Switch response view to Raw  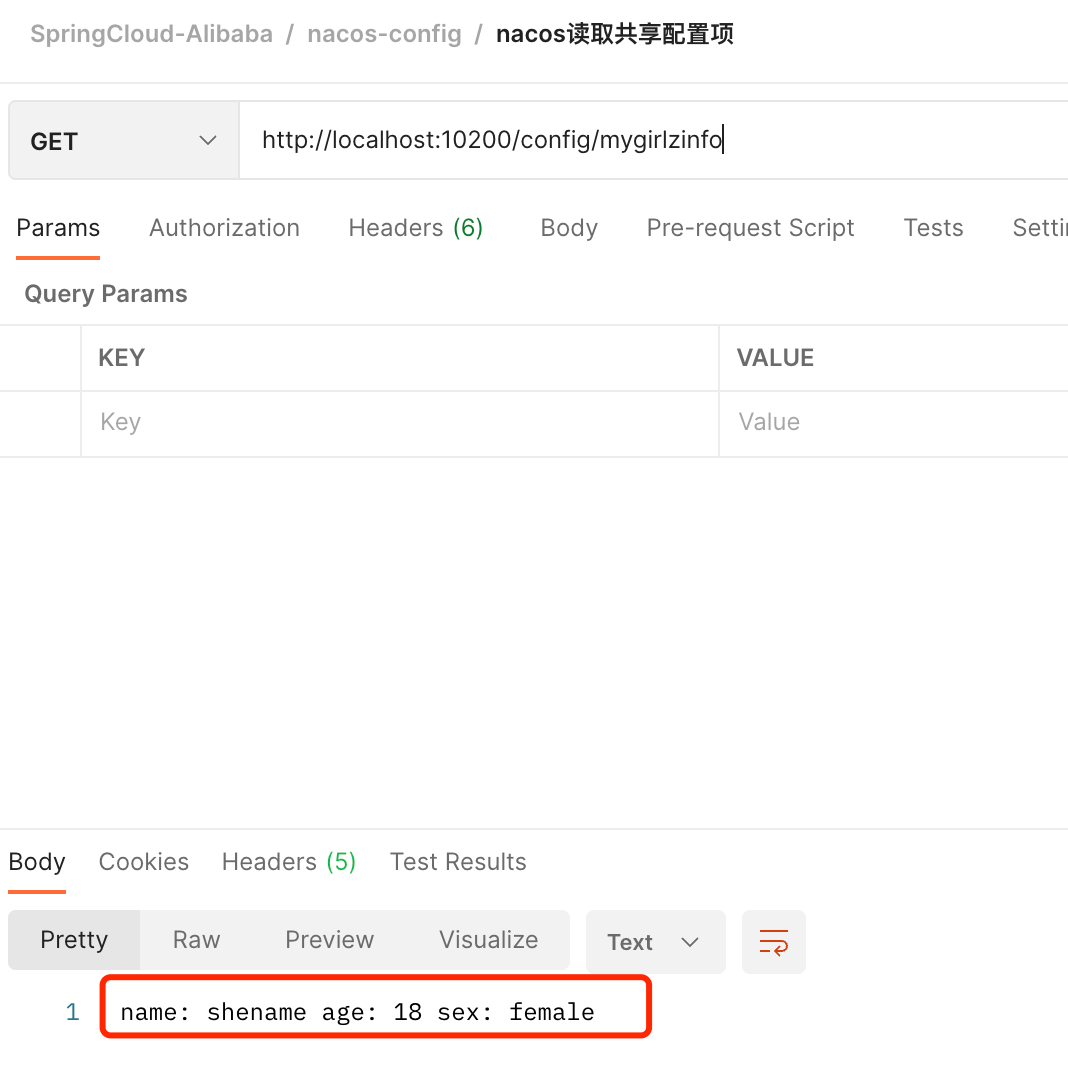(x=196, y=940)
